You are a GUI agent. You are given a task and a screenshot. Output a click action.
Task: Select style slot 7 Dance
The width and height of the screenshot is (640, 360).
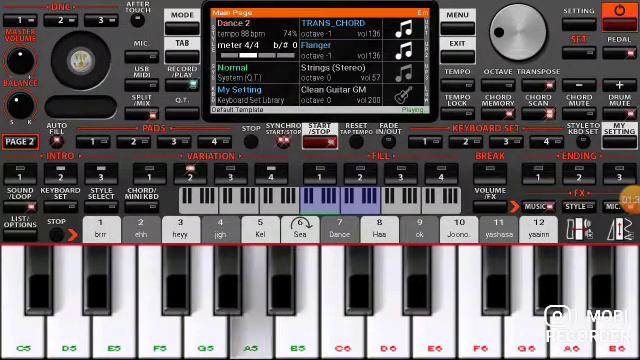340,229
